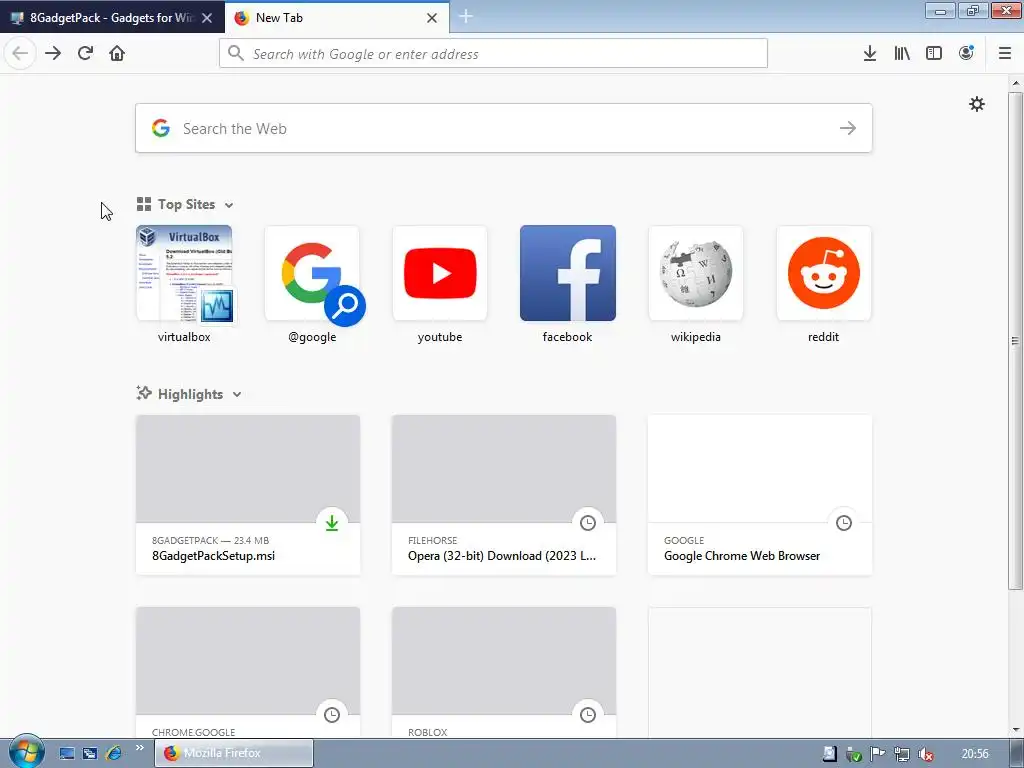Open the Opera (32-bit) Download highlight
This screenshot has height=768, width=1024.
(504, 495)
